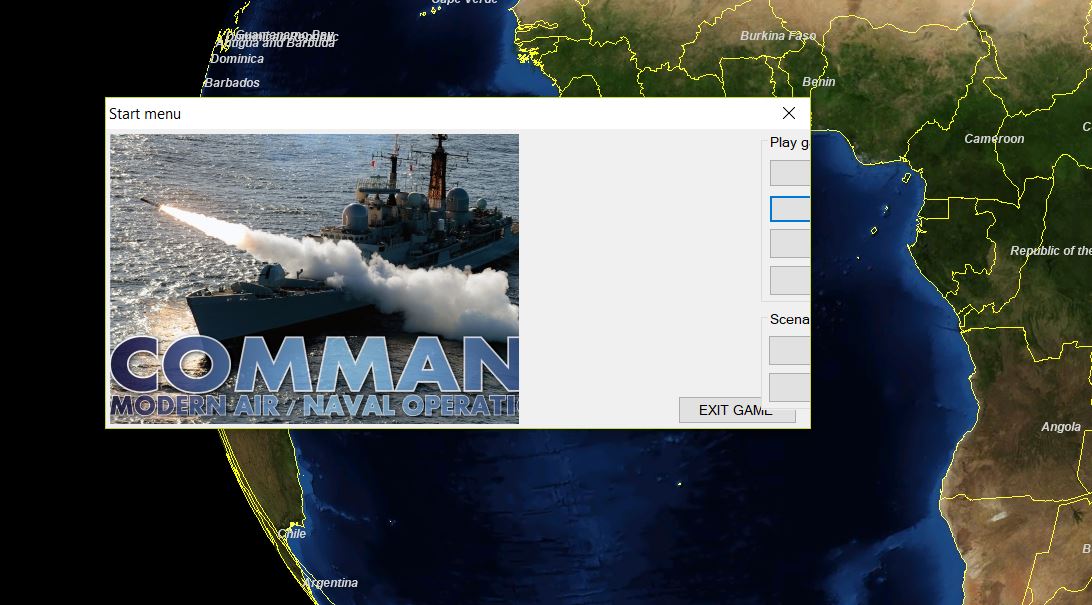Click the Start menu title bar
Viewport: 1092px width, 605px height.
[400, 113]
